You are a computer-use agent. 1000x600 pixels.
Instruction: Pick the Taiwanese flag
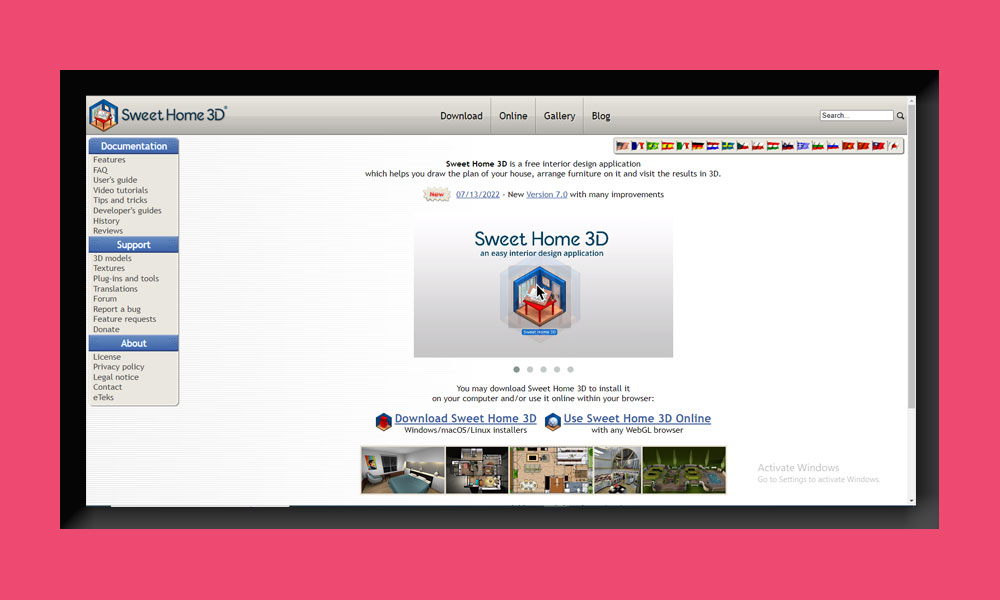pyautogui.click(x=878, y=146)
